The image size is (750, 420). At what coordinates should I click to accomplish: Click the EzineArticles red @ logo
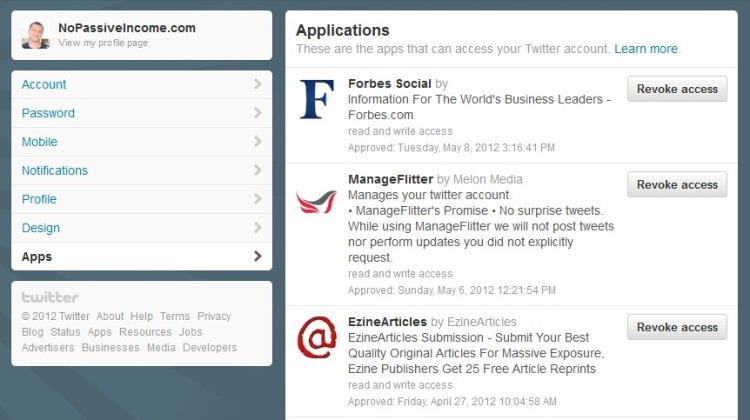pyautogui.click(x=317, y=337)
